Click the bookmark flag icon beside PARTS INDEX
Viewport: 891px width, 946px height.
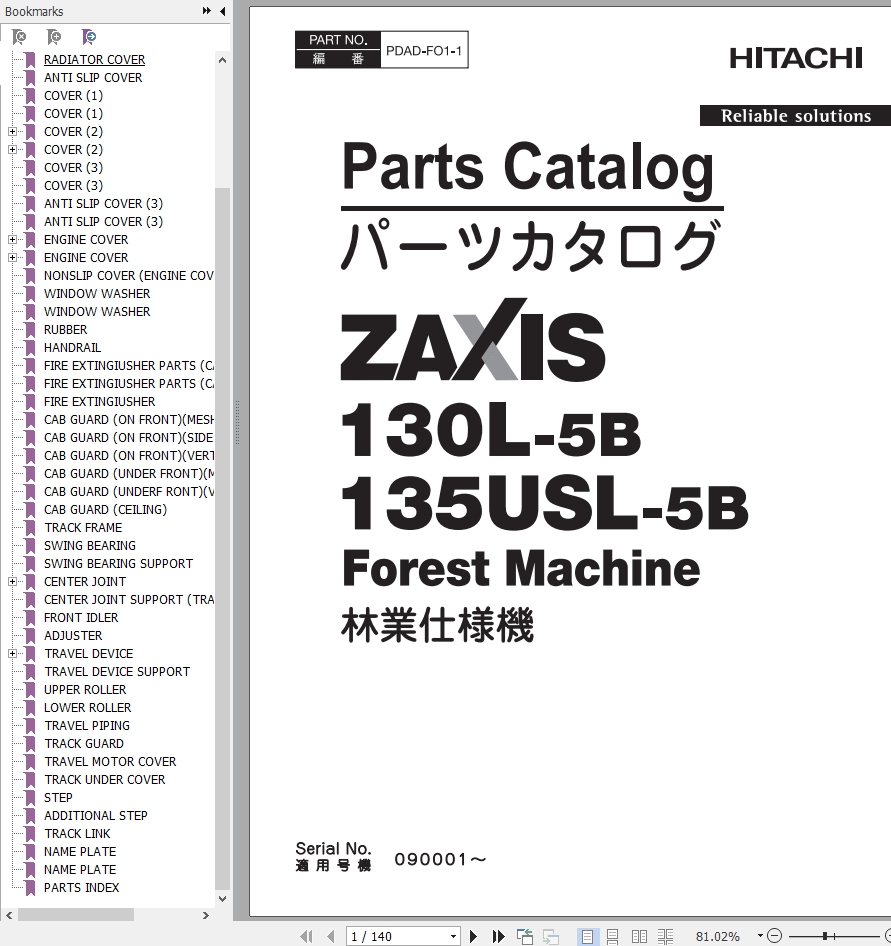pos(30,888)
